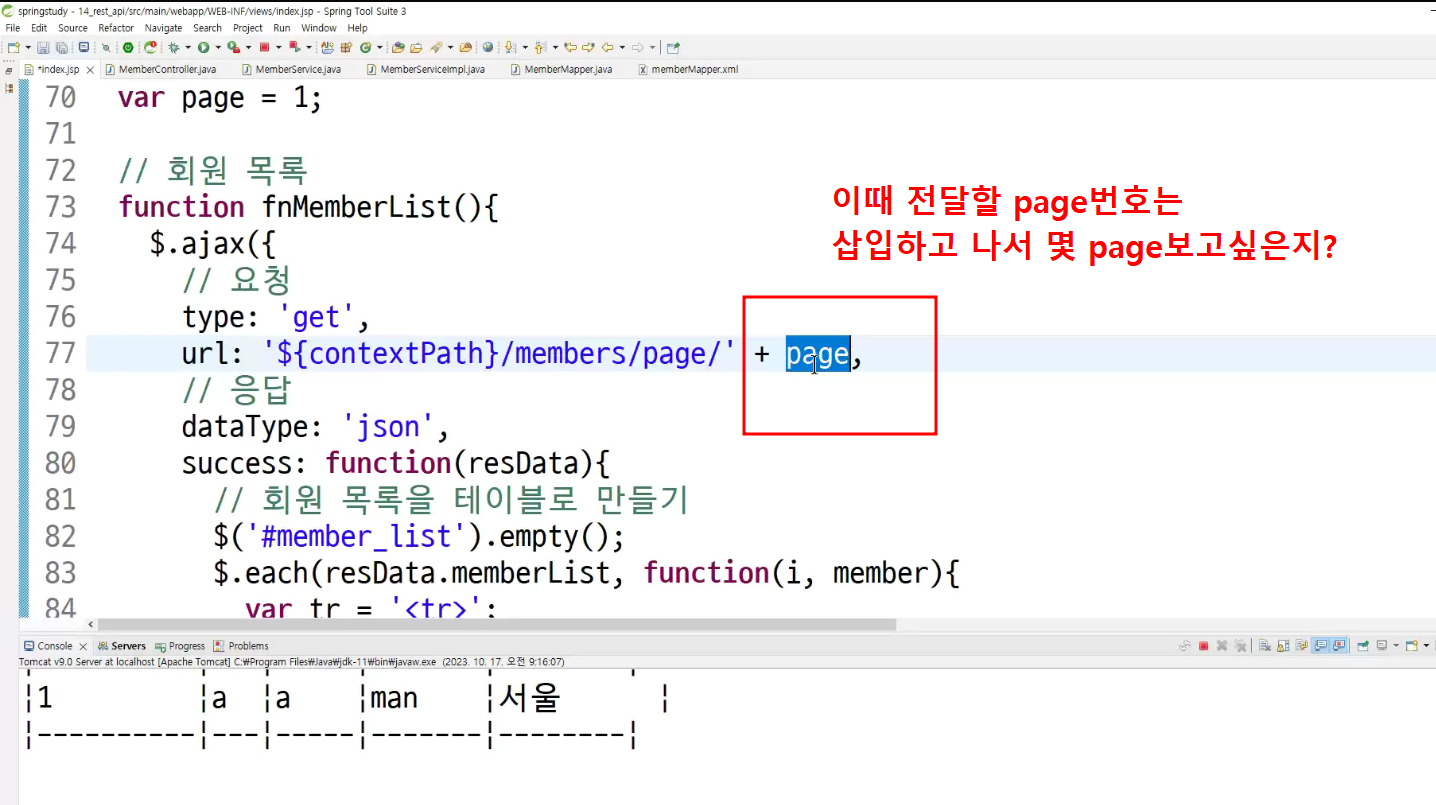Click the editor horizontal scrollbar thumb

497,625
